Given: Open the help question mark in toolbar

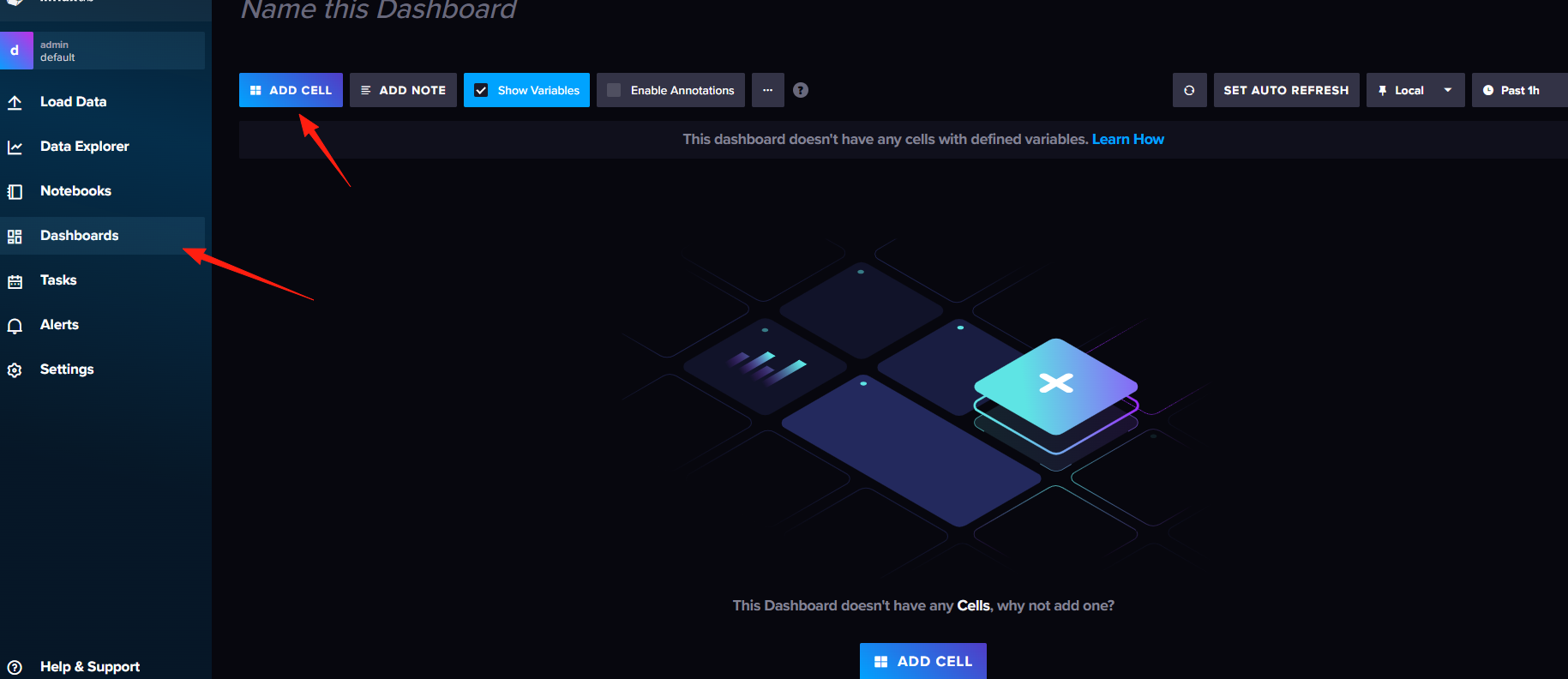Looking at the screenshot, I should tap(801, 90).
